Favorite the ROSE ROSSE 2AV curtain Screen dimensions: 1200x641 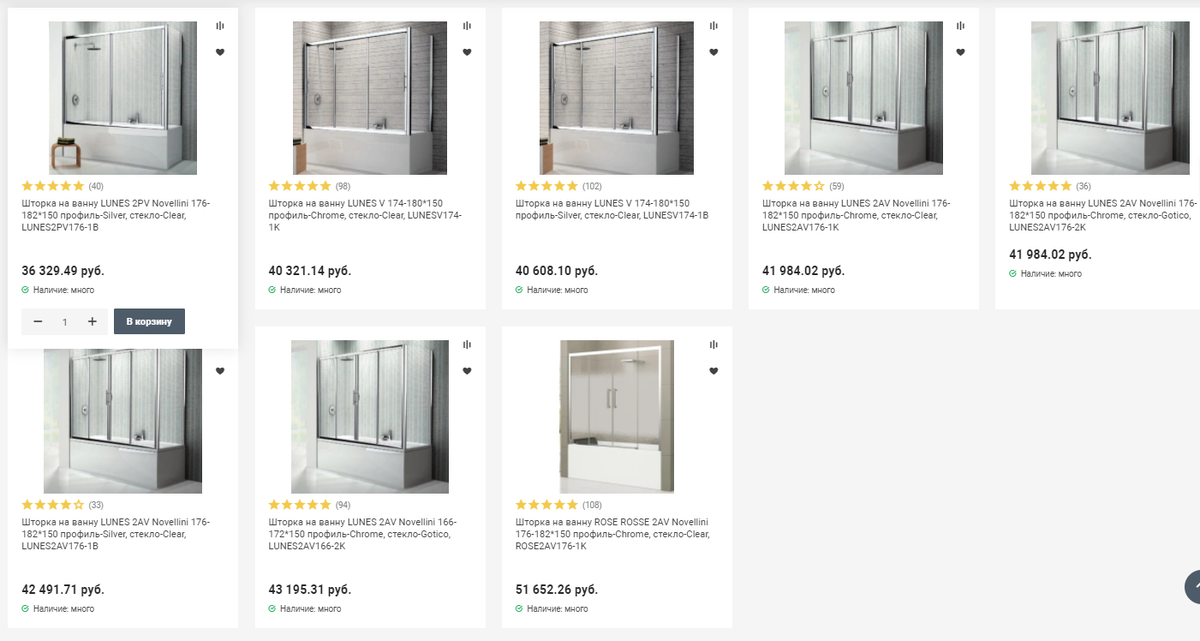714,371
